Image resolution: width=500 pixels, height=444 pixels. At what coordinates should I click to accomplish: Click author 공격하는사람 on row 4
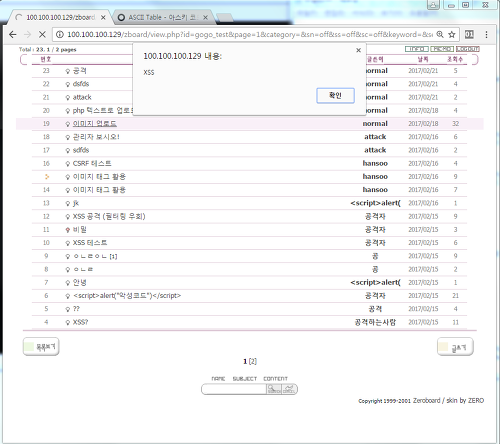click(375, 322)
